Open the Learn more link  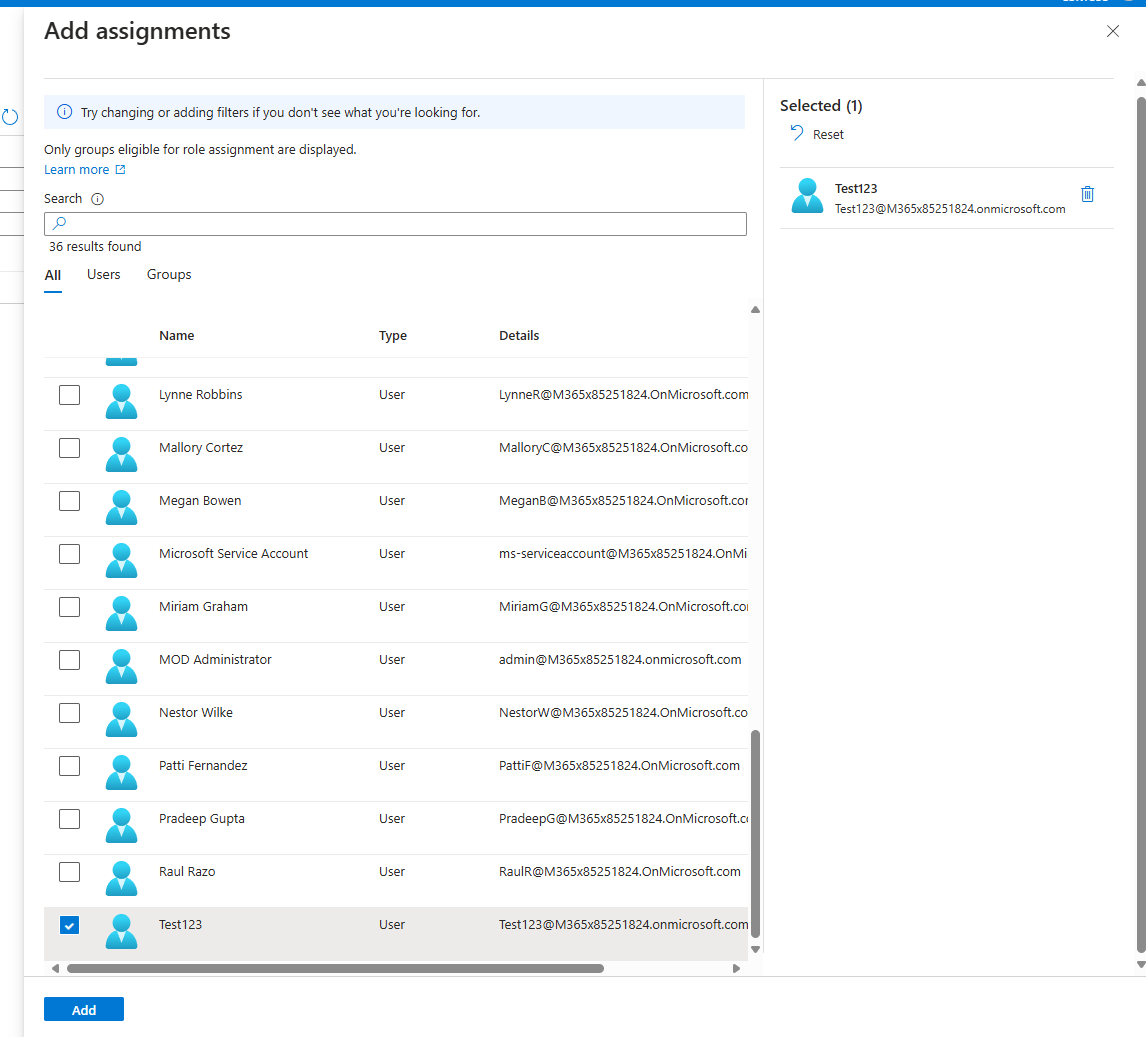pos(77,170)
